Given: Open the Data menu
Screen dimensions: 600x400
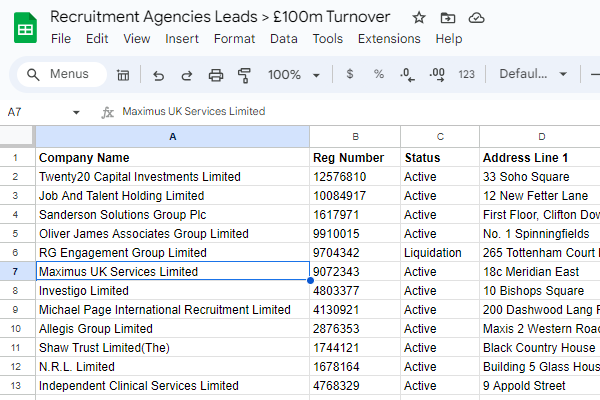Looking at the screenshot, I should (284, 39).
